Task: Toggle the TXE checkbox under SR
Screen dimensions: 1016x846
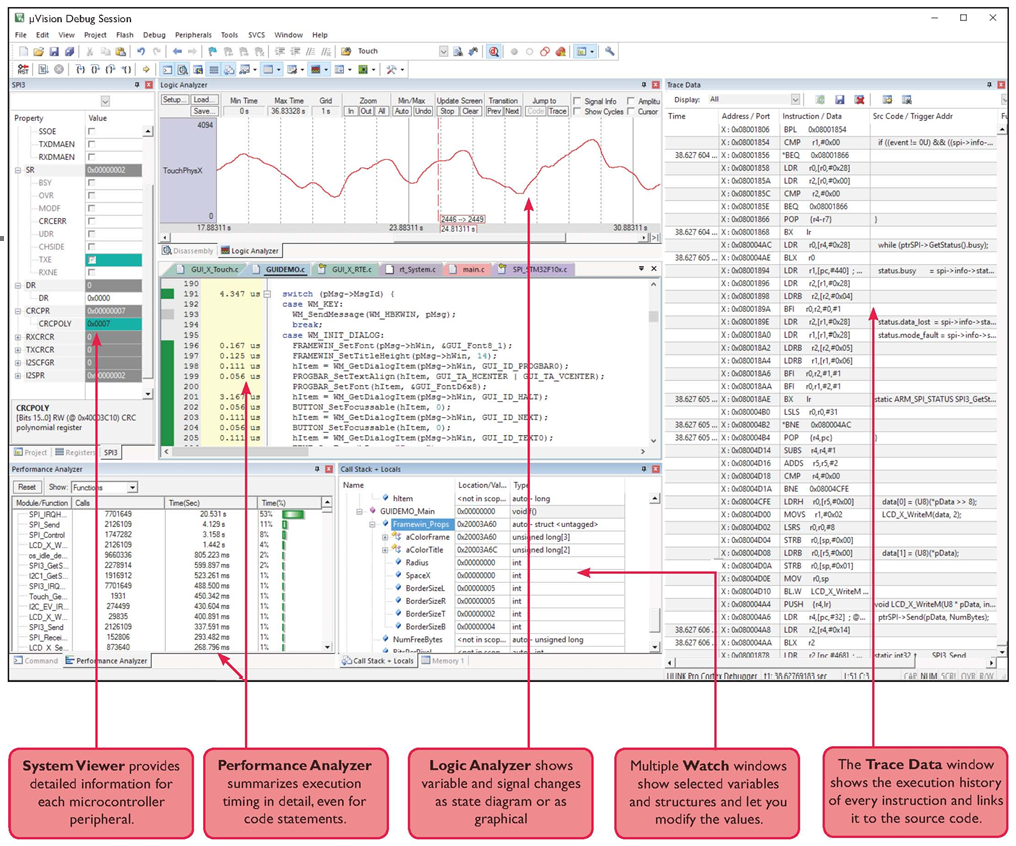Action: [x=92, y=259]
